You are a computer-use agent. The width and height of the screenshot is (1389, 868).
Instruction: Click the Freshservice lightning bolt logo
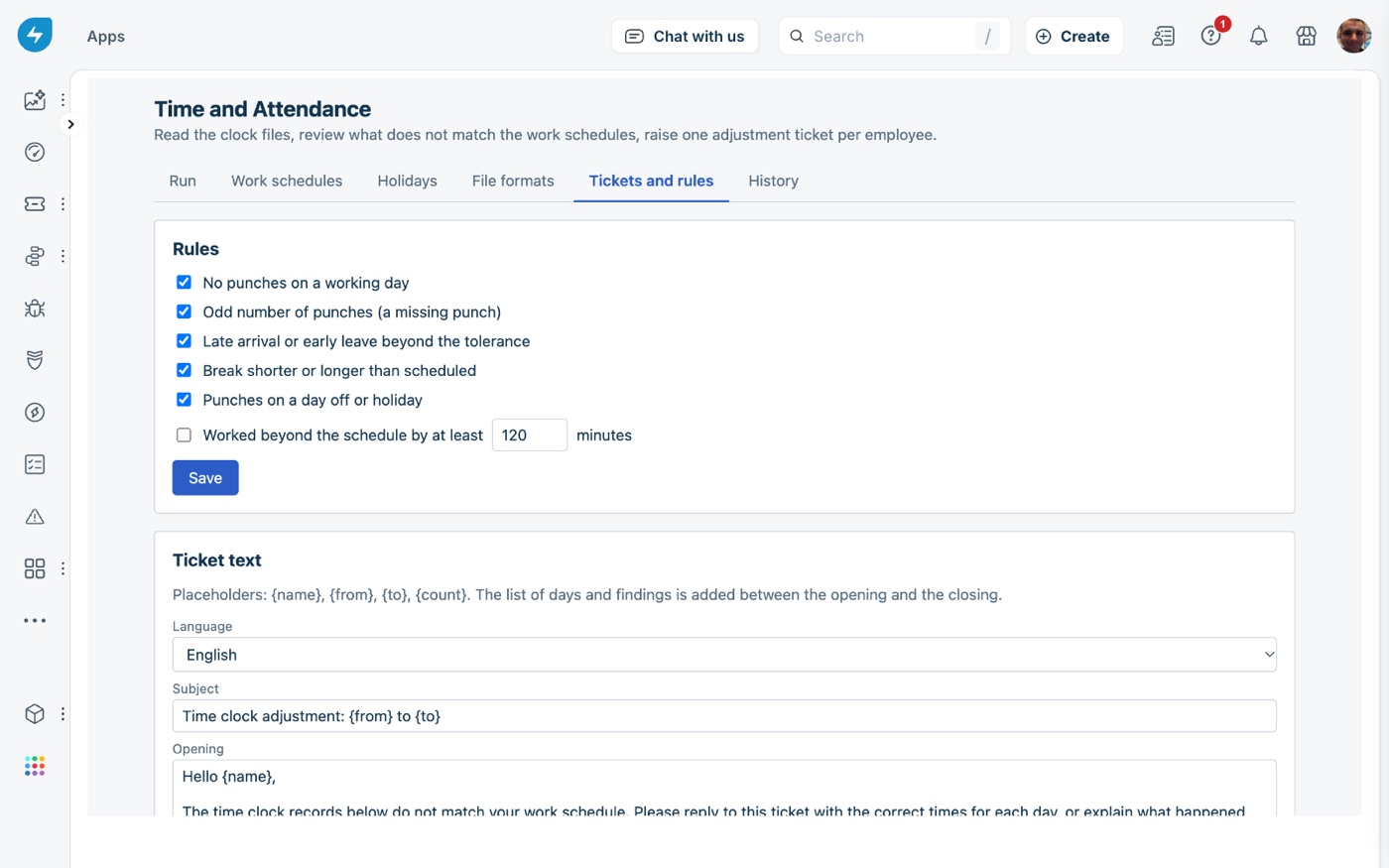[x=35, y=36]
